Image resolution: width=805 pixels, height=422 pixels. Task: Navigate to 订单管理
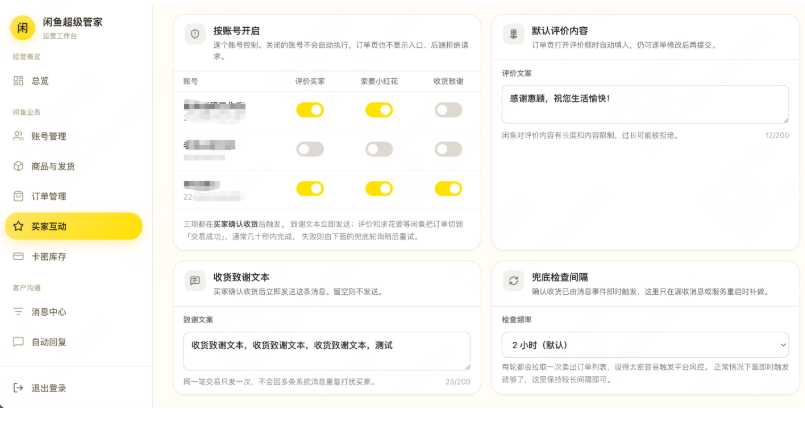[x=73, y=196]
